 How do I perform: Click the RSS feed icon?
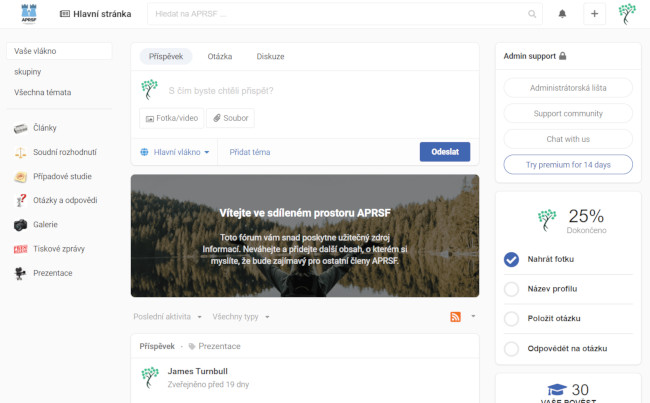pyautogui.click(x=456, y=317)
